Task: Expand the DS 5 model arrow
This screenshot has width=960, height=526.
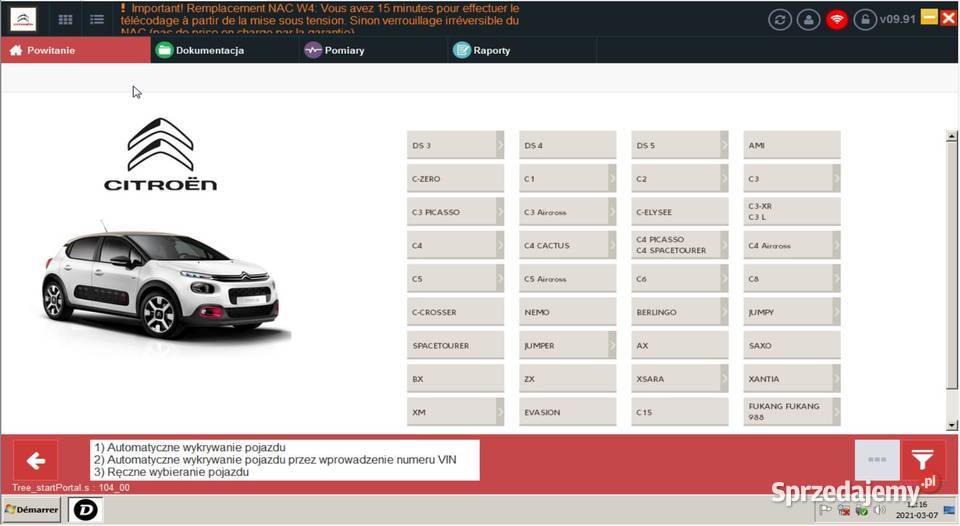Action: point(724,145)
